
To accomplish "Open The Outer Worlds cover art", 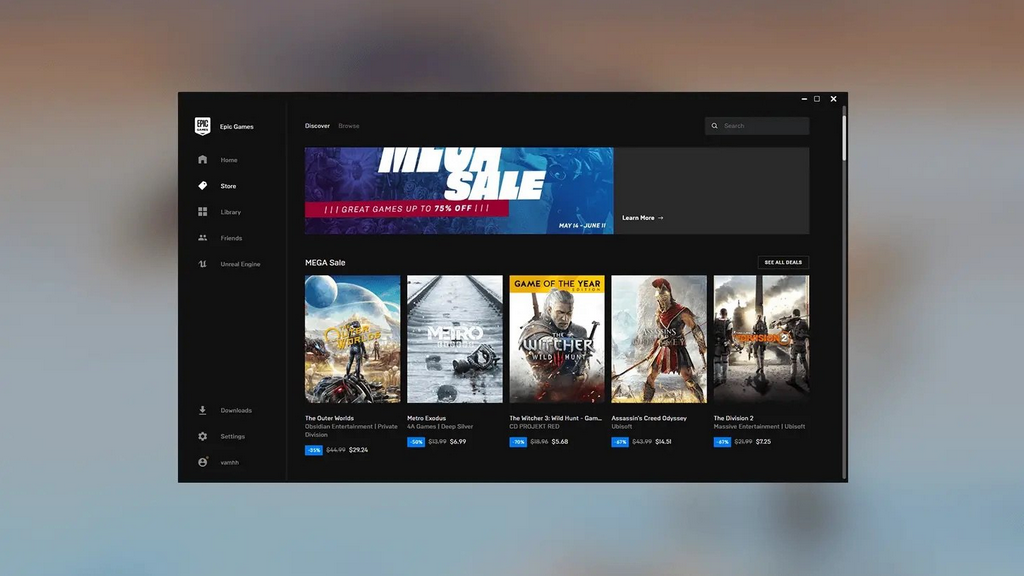I will point(353,339).
